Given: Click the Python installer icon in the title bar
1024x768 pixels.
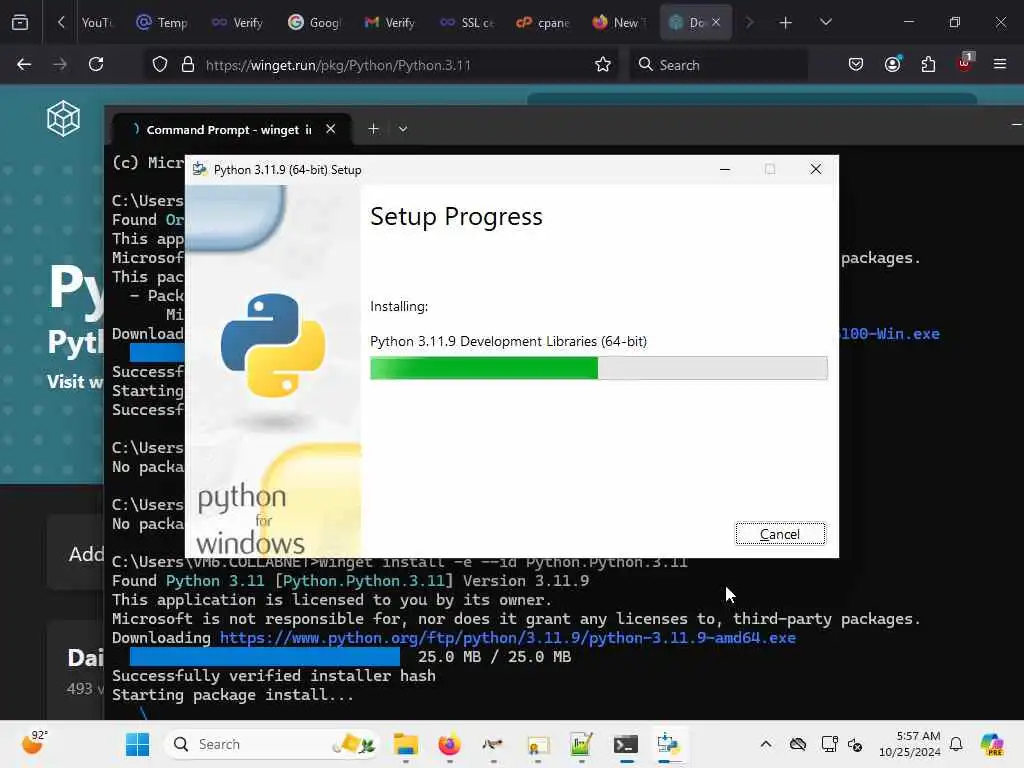Looking at the screenshot, I should click(200, 170).
